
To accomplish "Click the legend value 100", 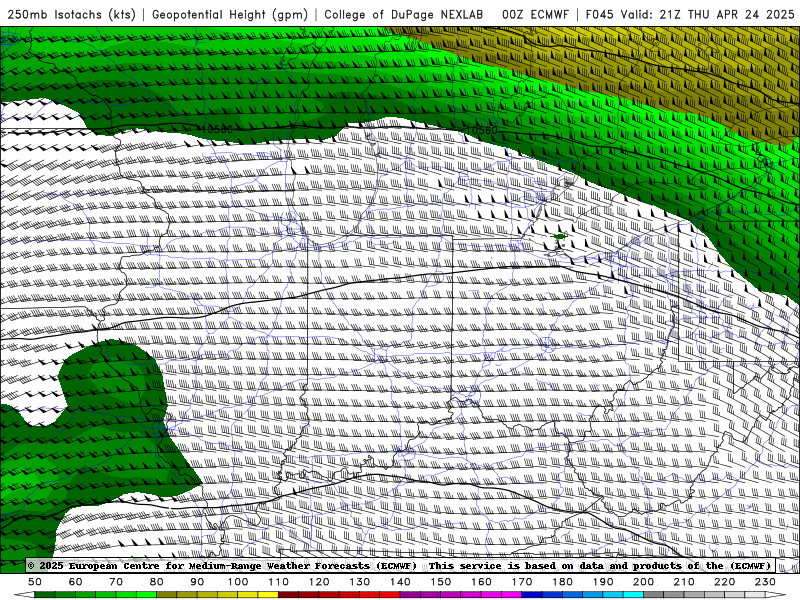I will pos(238,582).
